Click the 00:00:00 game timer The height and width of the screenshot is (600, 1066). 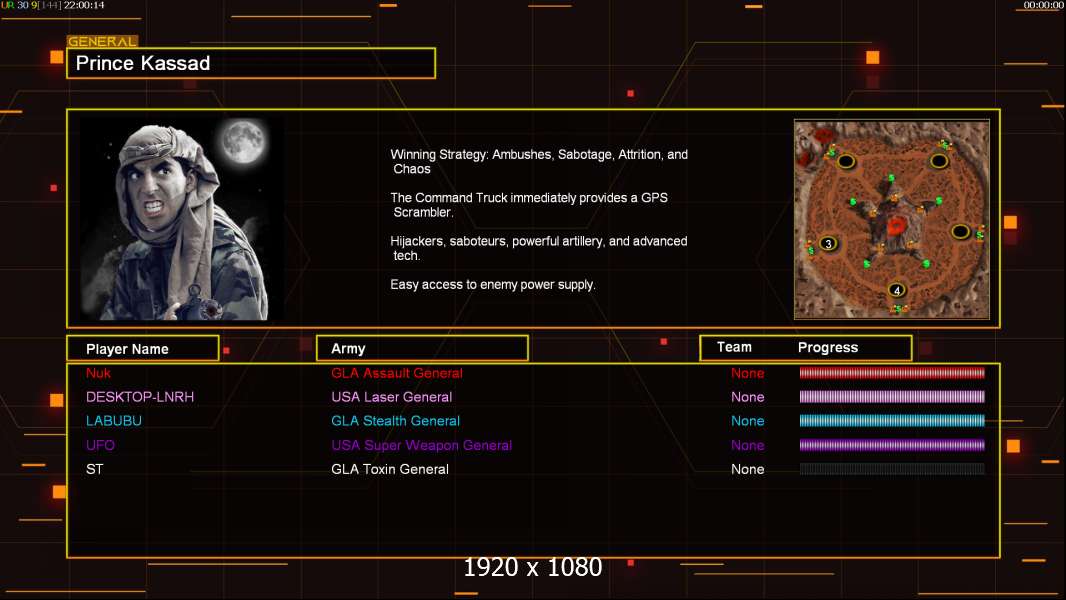coord(1044,5)
